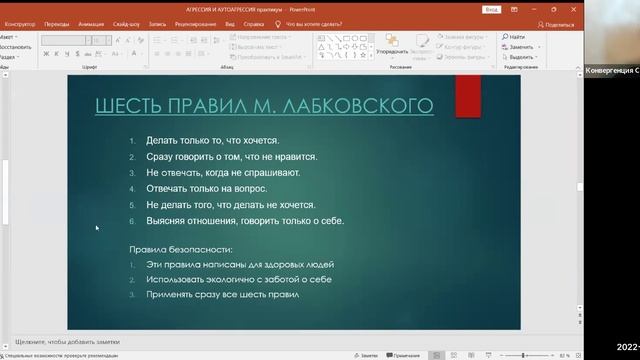
Task: Open the Select (Выделить) dropdown
Action: point(520,57)
